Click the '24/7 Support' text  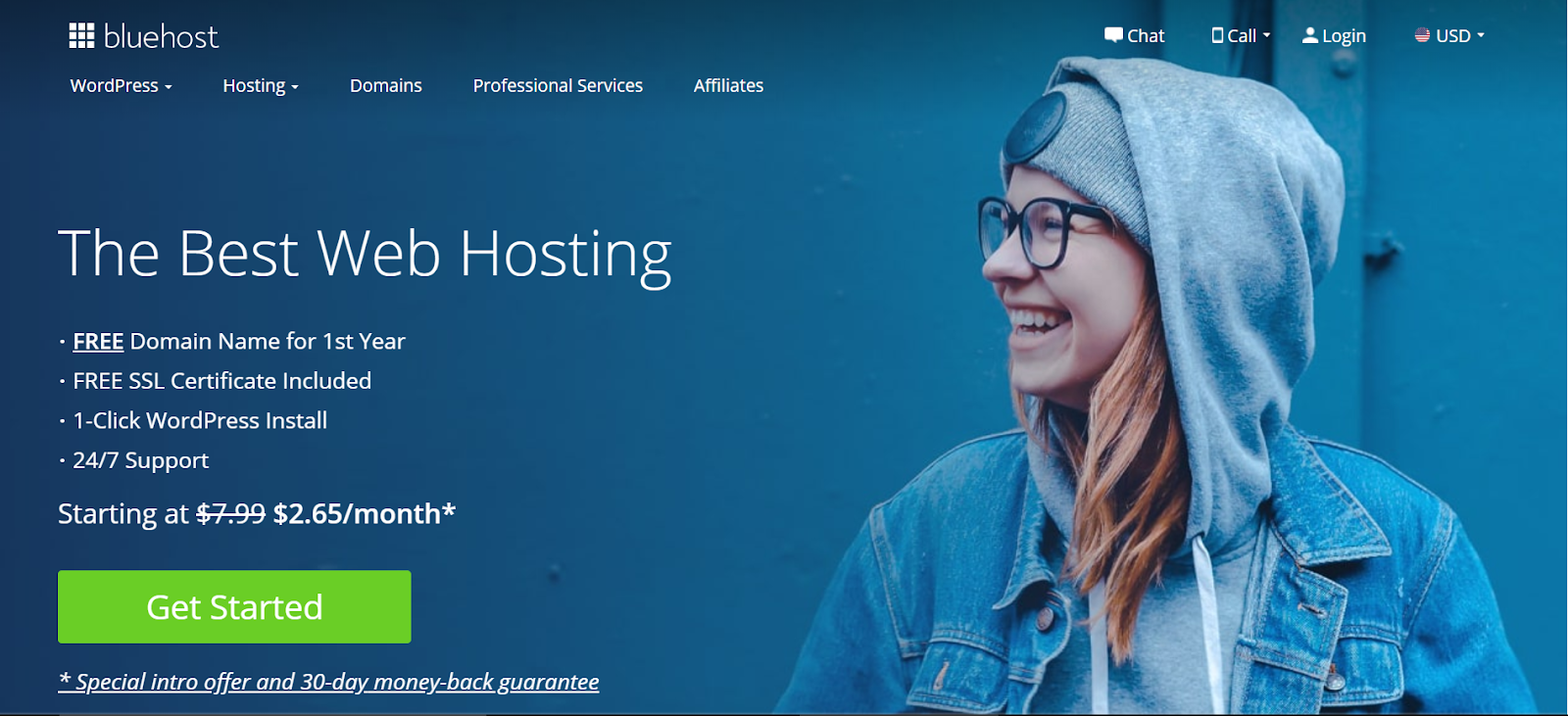click(x=140, y=460)
